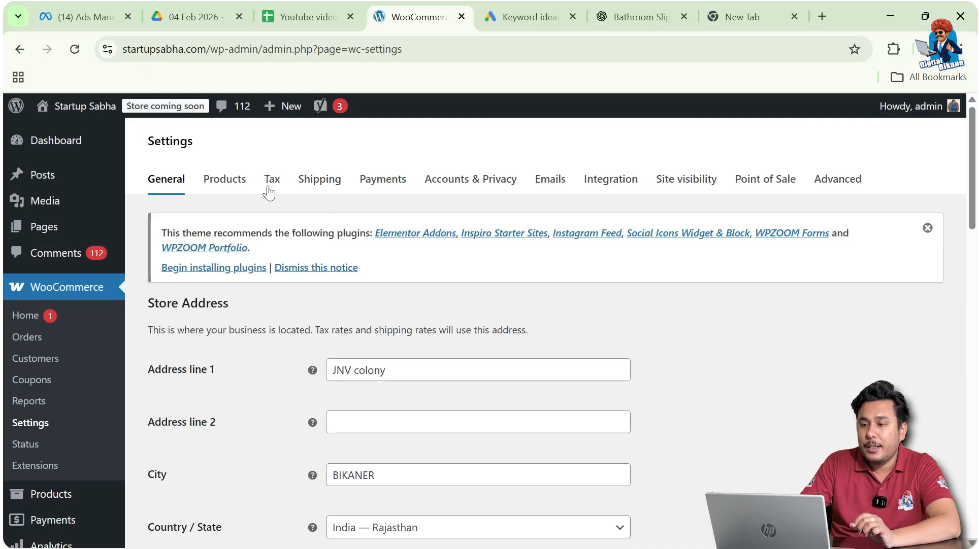Bookmark page with star icon
979x549 pixels.
click(x=854, y=49)
